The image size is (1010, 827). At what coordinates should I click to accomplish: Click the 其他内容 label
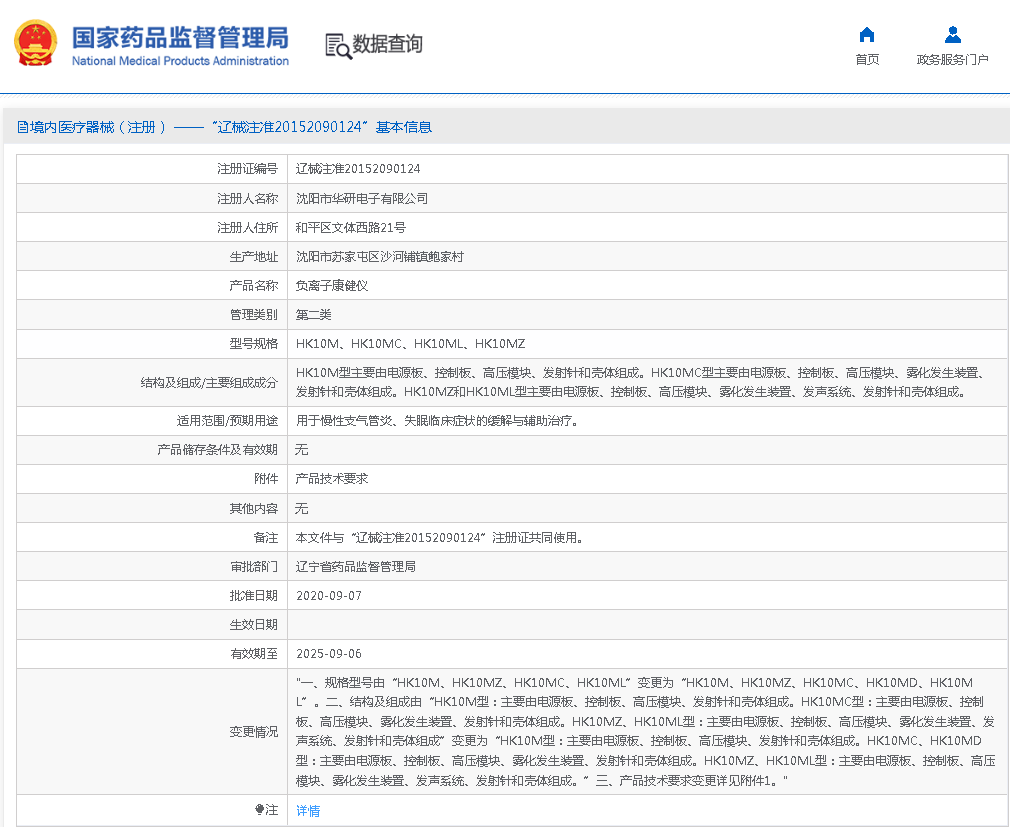[254, 508]
